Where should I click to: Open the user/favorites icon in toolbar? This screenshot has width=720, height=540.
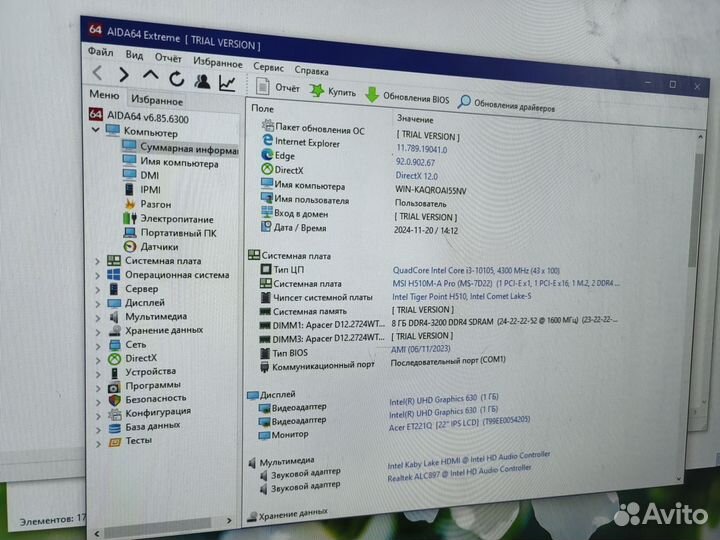202,80
